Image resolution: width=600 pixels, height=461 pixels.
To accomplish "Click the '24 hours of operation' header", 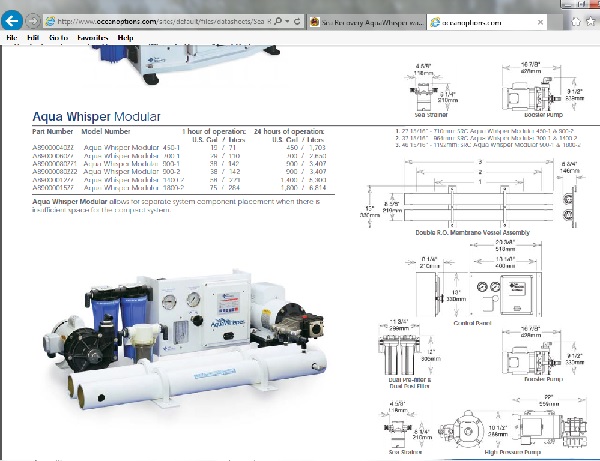I will point(289,131).
